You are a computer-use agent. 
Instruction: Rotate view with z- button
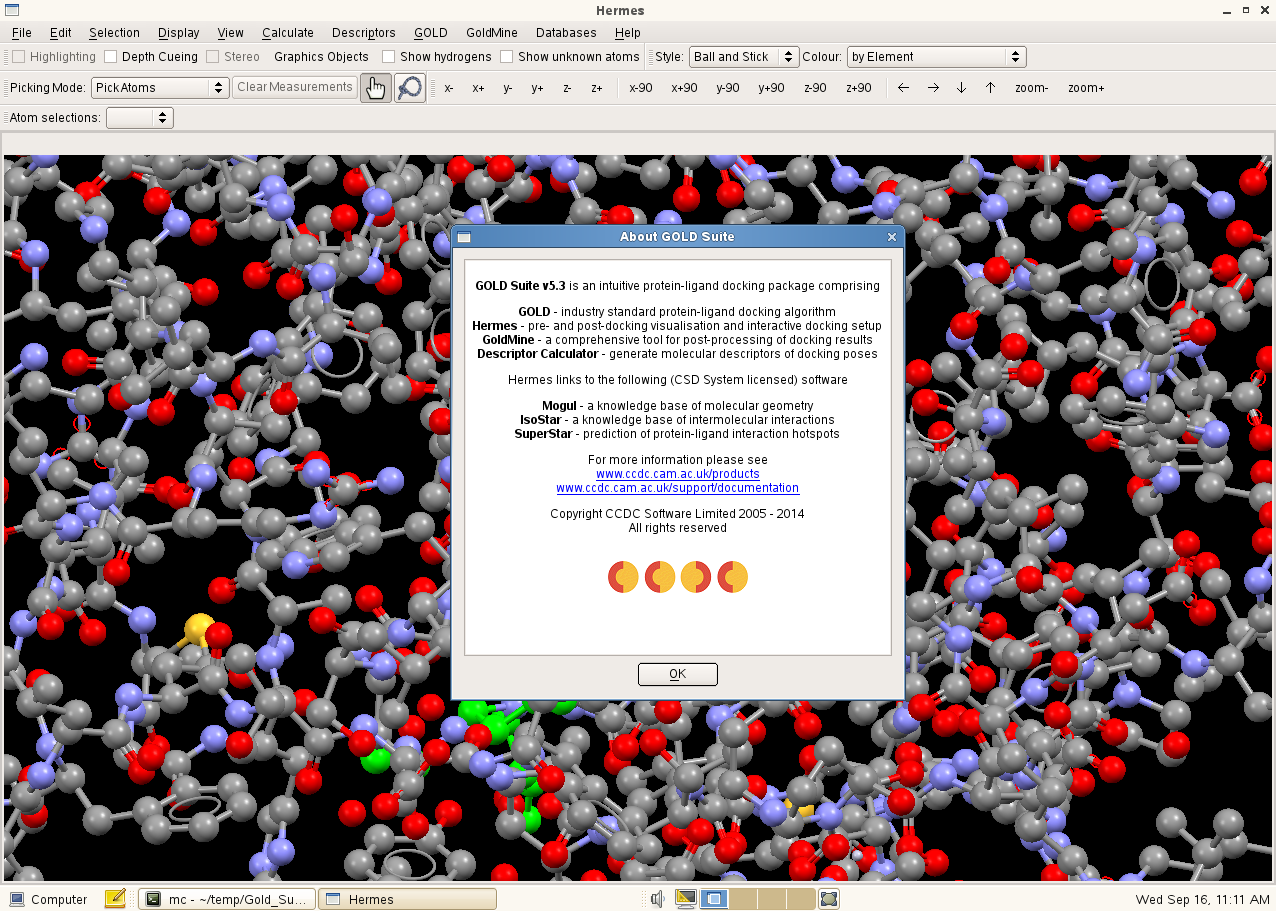567,88
